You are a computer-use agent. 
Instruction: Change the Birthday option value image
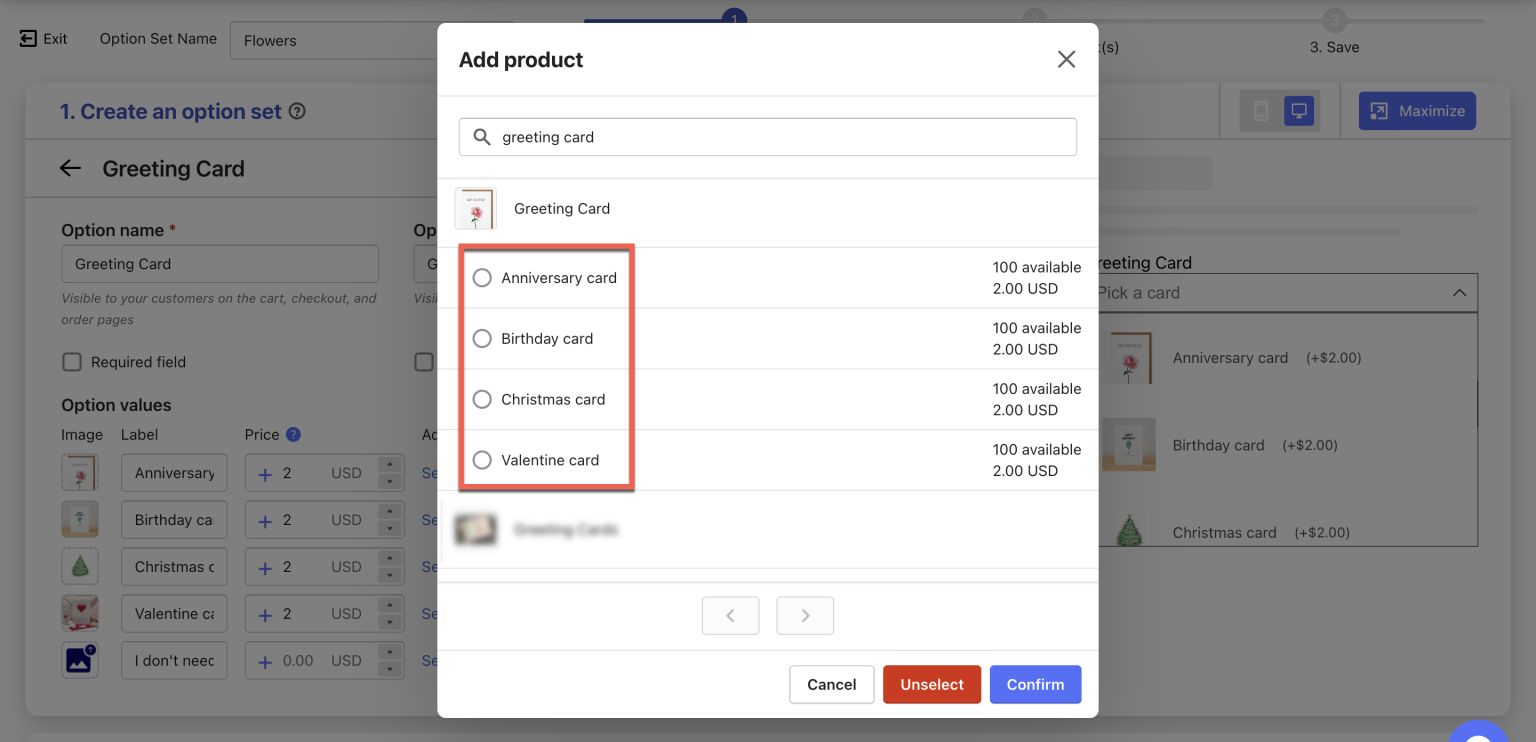pyautogui.click(x=80, y=520)
